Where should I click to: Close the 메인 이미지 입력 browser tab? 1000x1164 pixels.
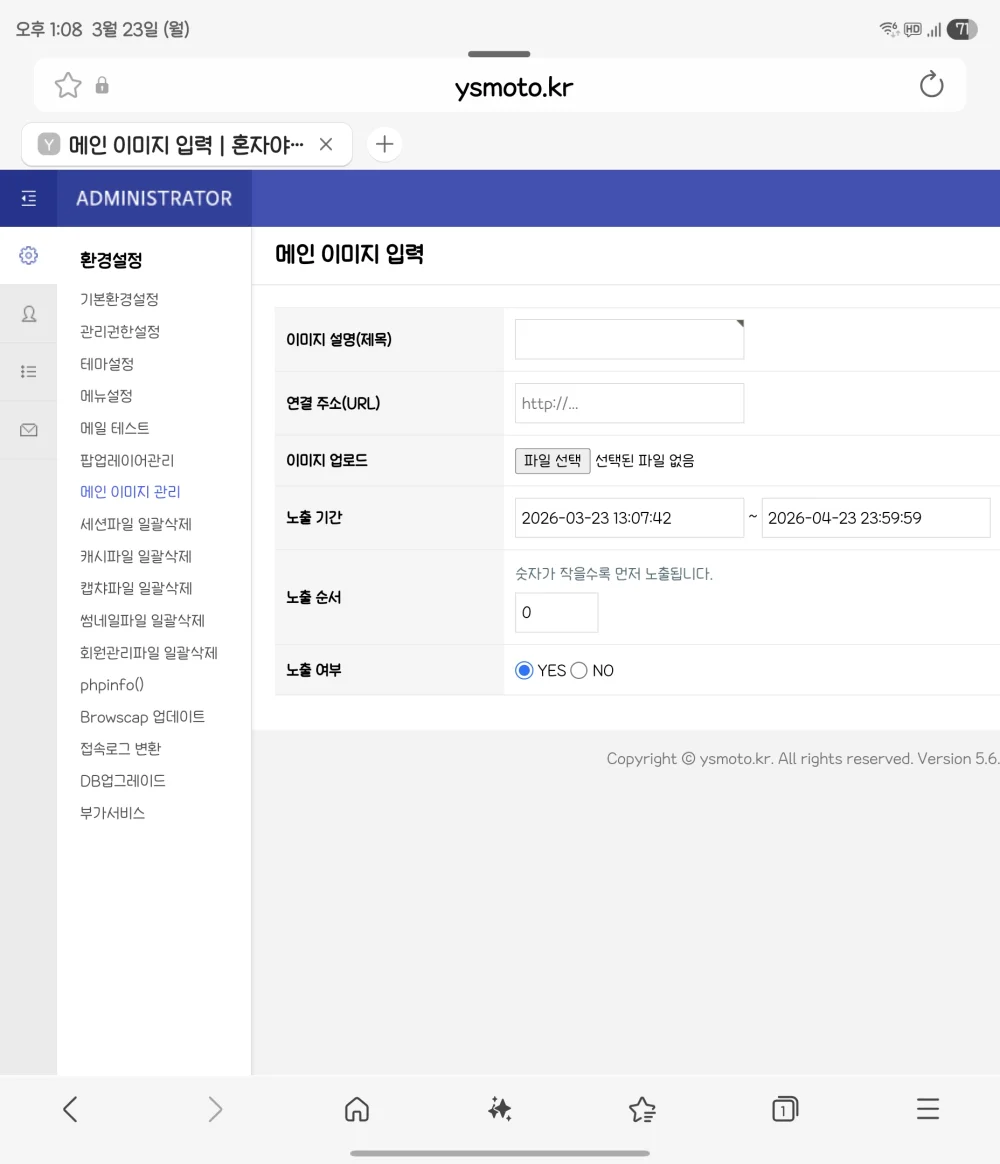tap(326, 144)
